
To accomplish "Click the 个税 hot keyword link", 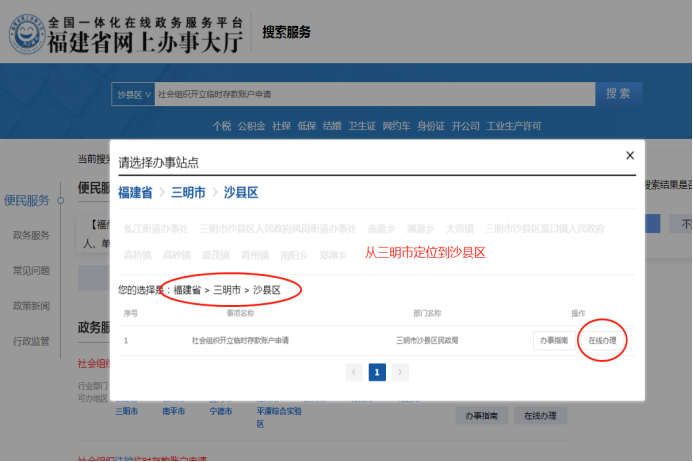I will click(x=221, y=126).
